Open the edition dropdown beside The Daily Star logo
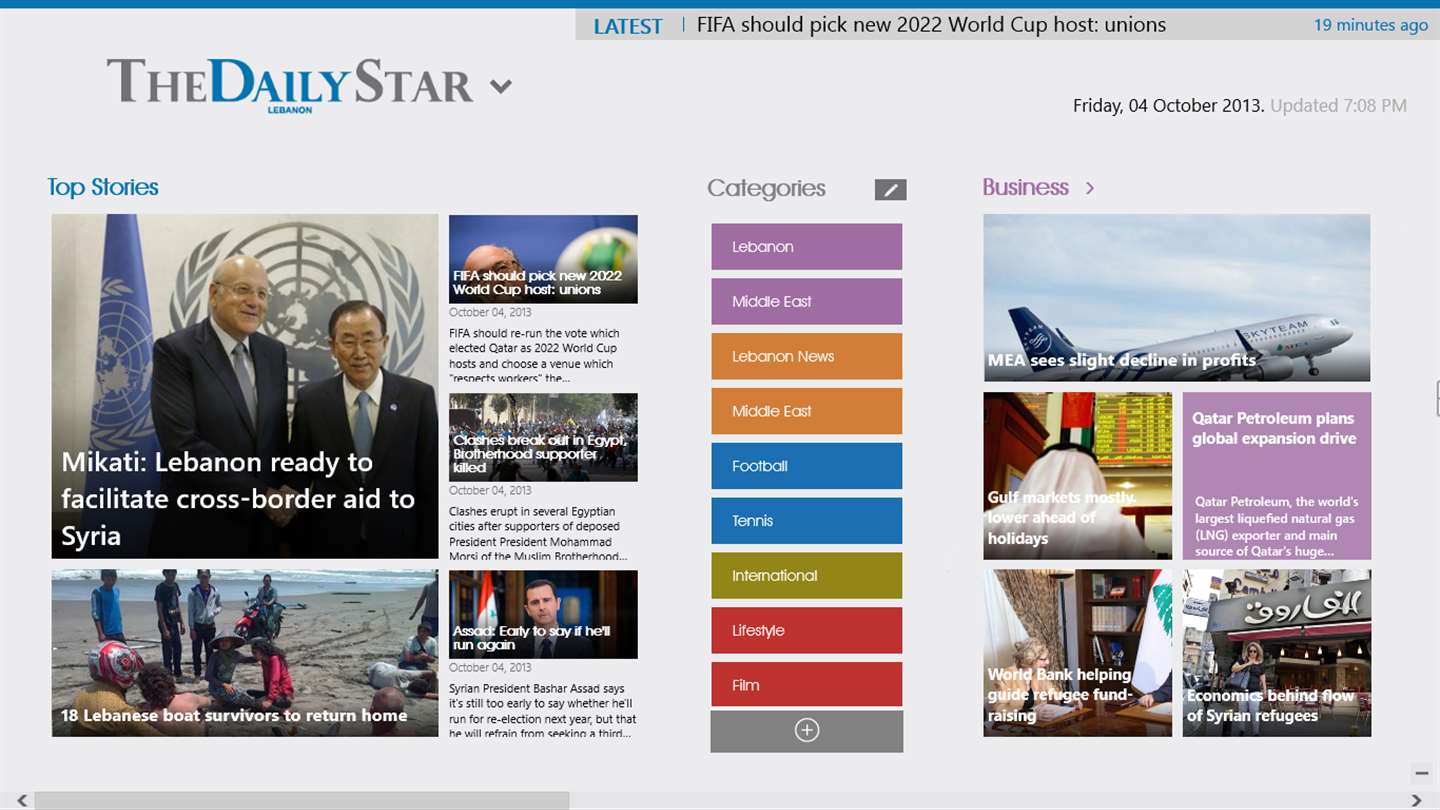1440x810 pixels. tap(501, 86)
